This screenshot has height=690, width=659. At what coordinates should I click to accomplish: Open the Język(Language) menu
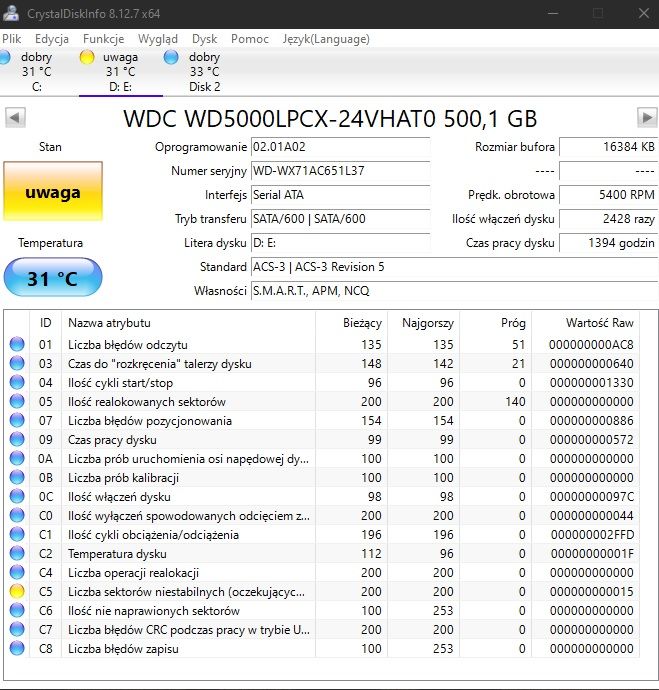coord(326,39)
